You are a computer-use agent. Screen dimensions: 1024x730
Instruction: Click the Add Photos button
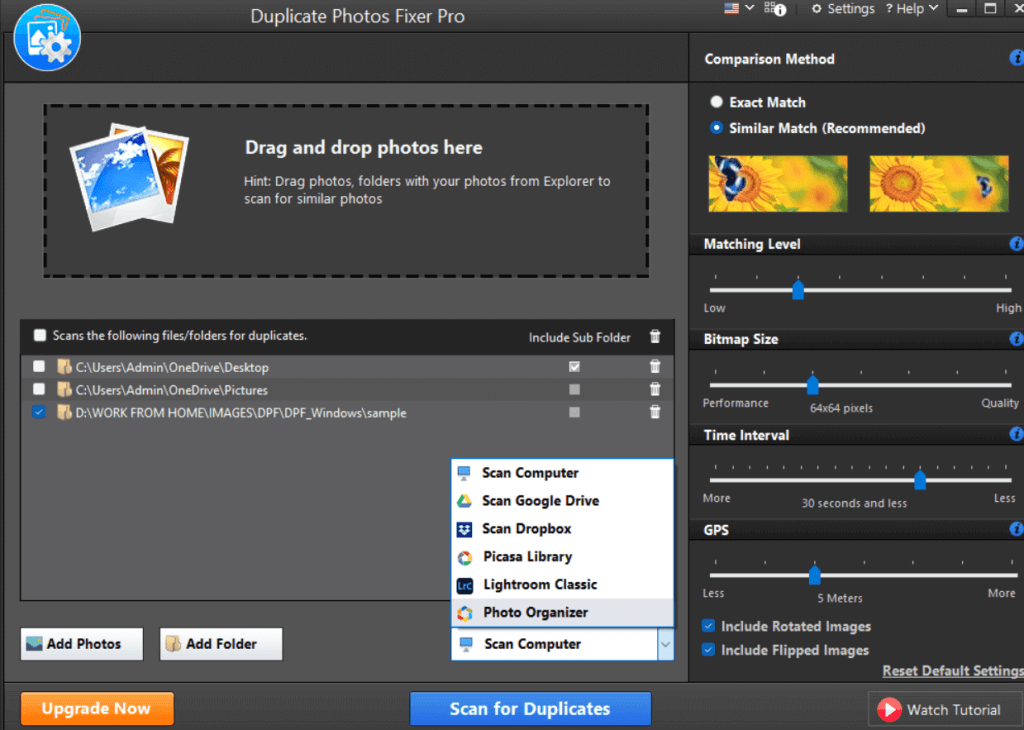(82, 644)
